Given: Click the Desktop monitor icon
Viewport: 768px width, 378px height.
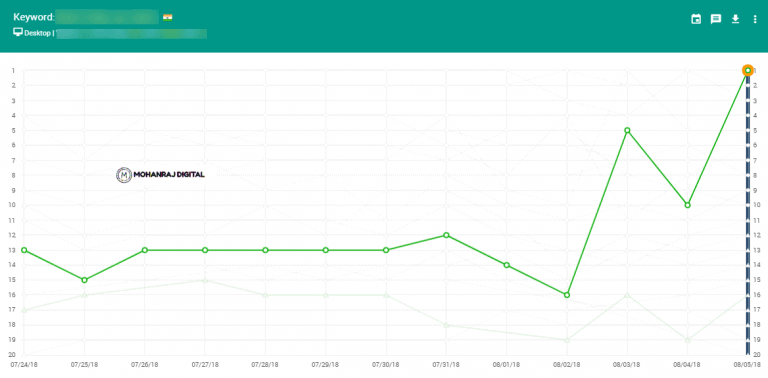Looking at the screenshot, I should click(18, 32).
